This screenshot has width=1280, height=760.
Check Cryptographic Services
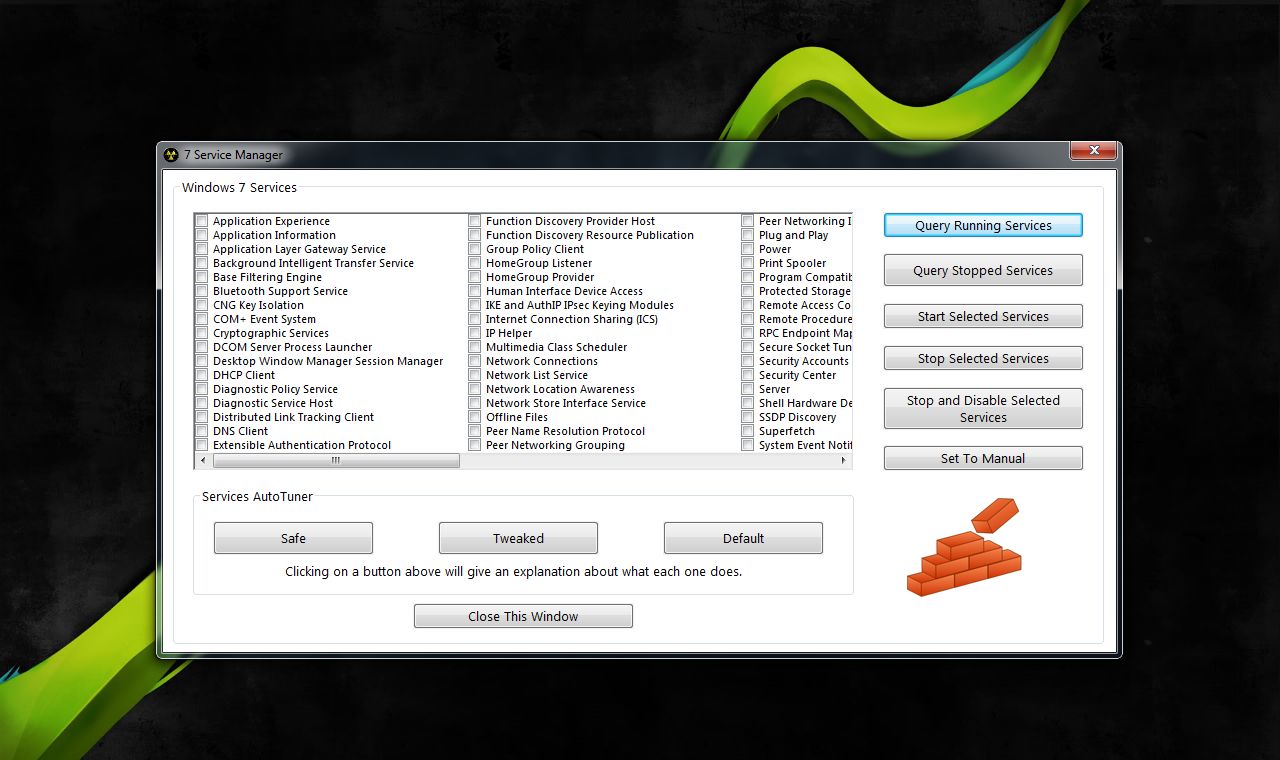pos(202,333)
